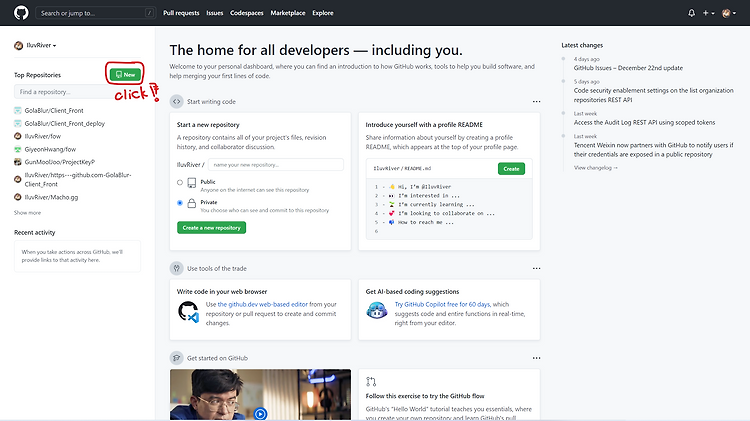Select the Public repository radio button
This screenshot has height=421, width=750.
(180, 182)
